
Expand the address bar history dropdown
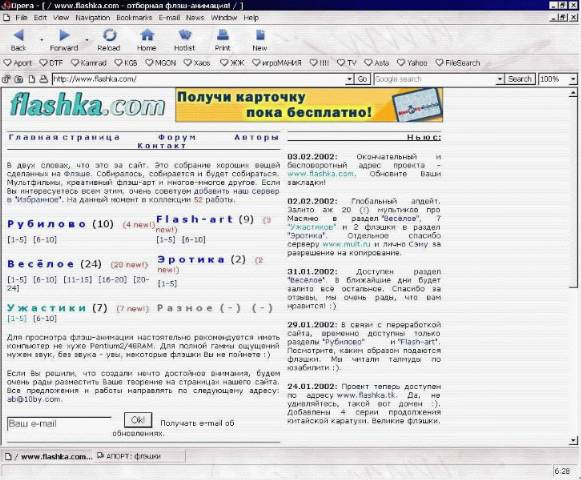349,79
